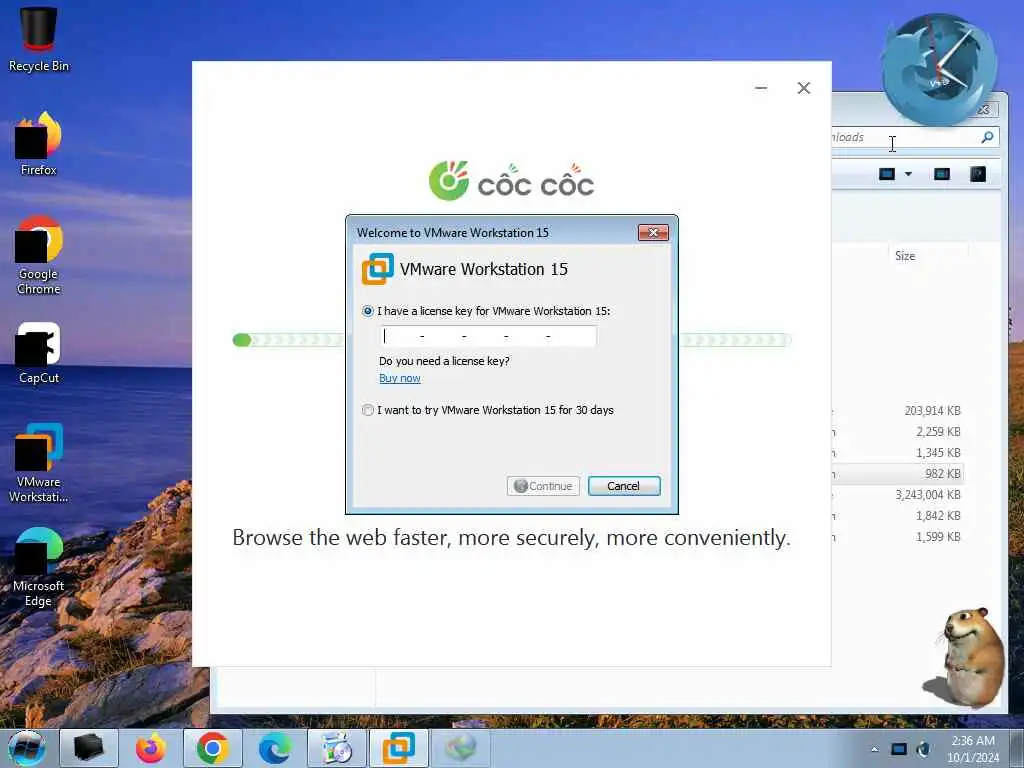
Task: Click the Size column header in Explorer
Action: [x=905, y=256]
